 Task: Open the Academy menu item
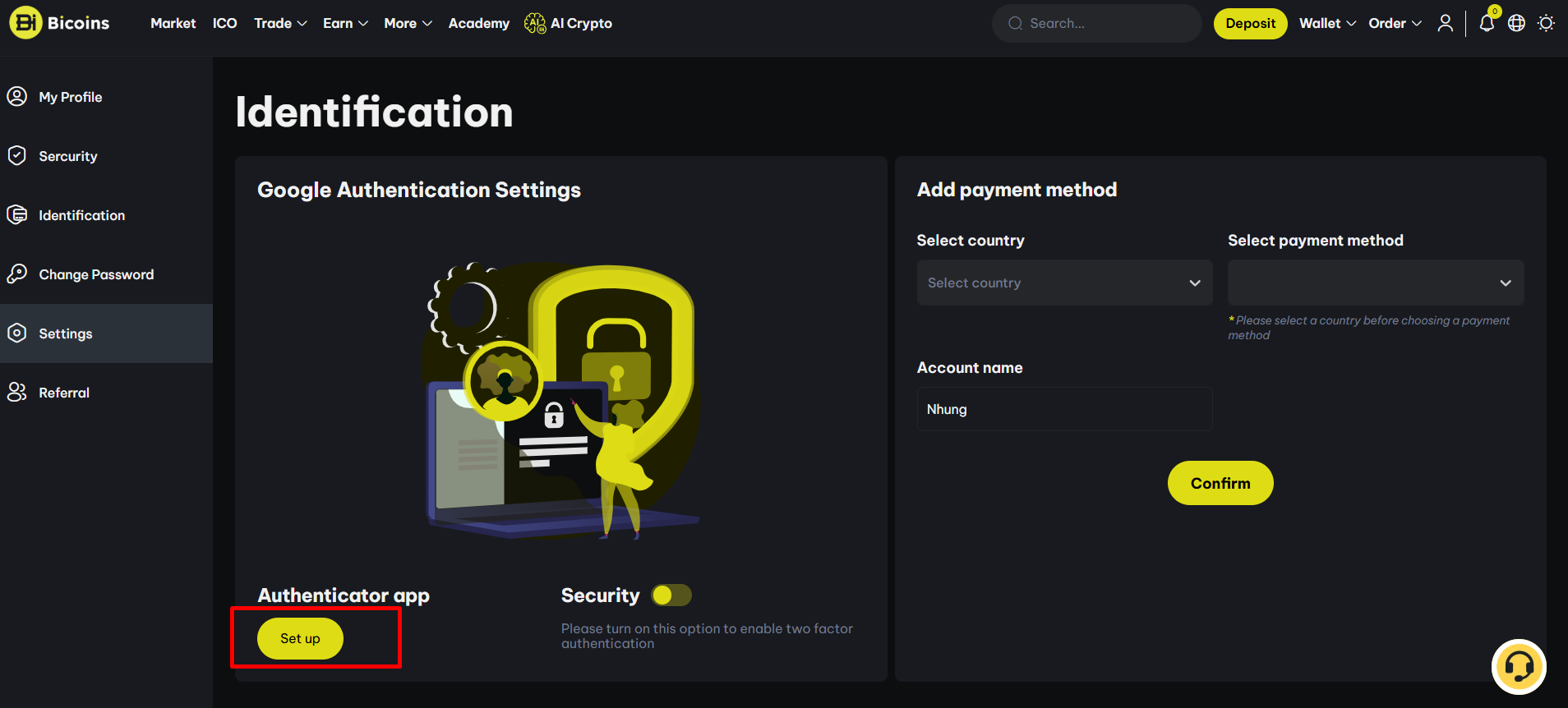click(478, 23)
